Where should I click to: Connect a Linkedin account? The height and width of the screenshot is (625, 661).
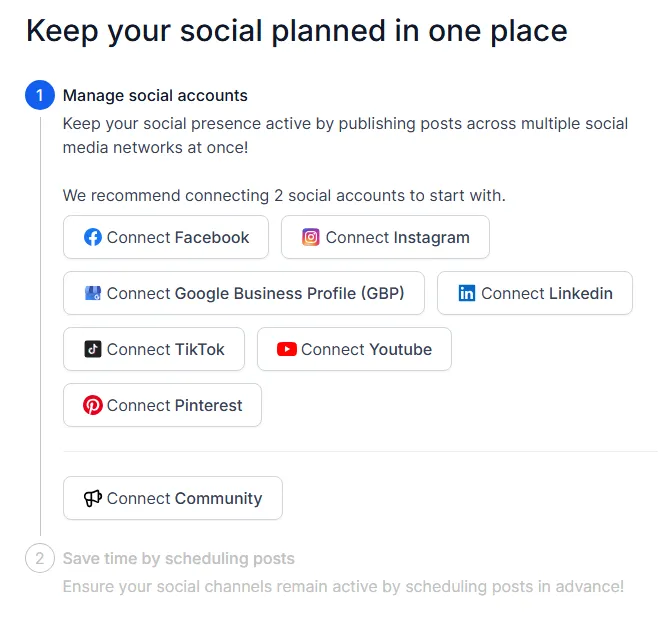535,293
